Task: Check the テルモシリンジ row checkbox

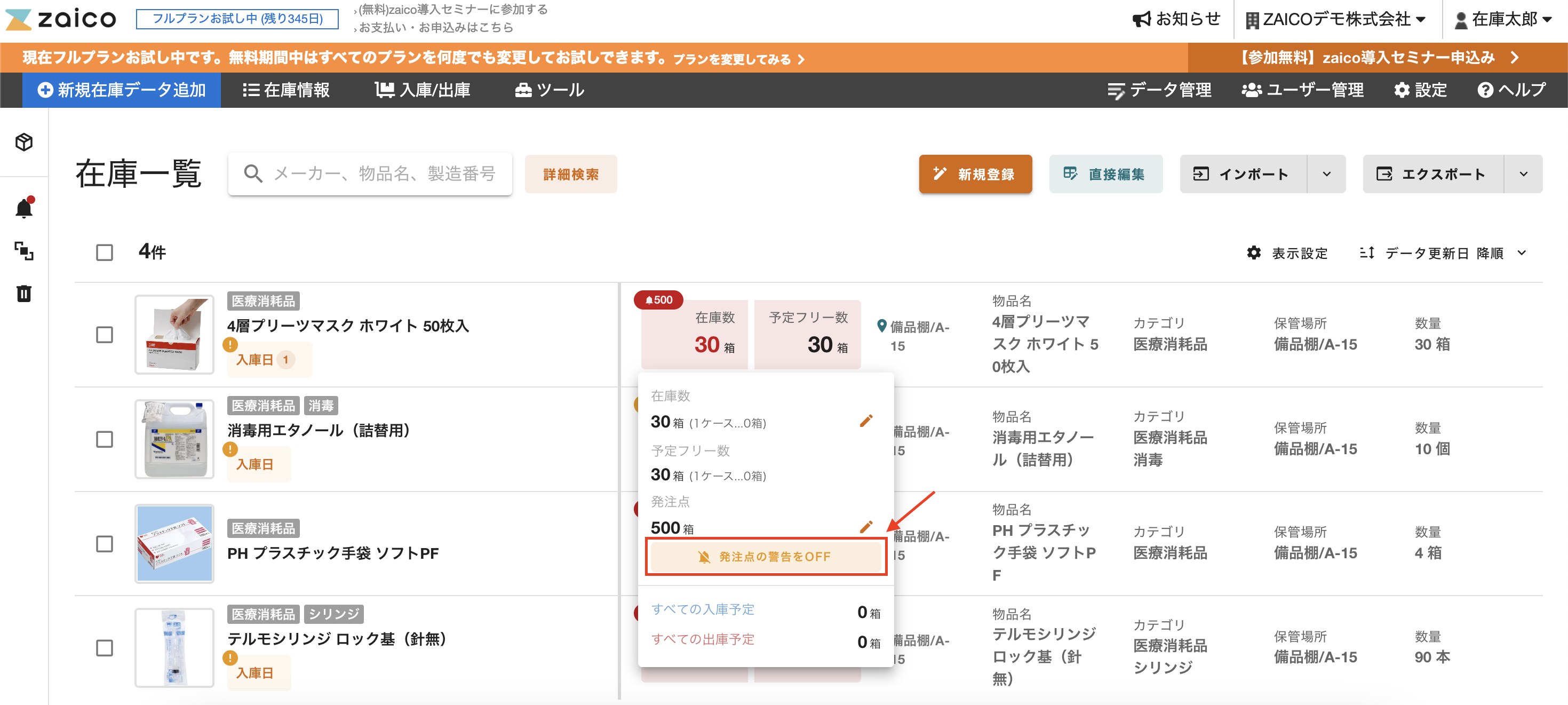Action: [x=104, y=647]
